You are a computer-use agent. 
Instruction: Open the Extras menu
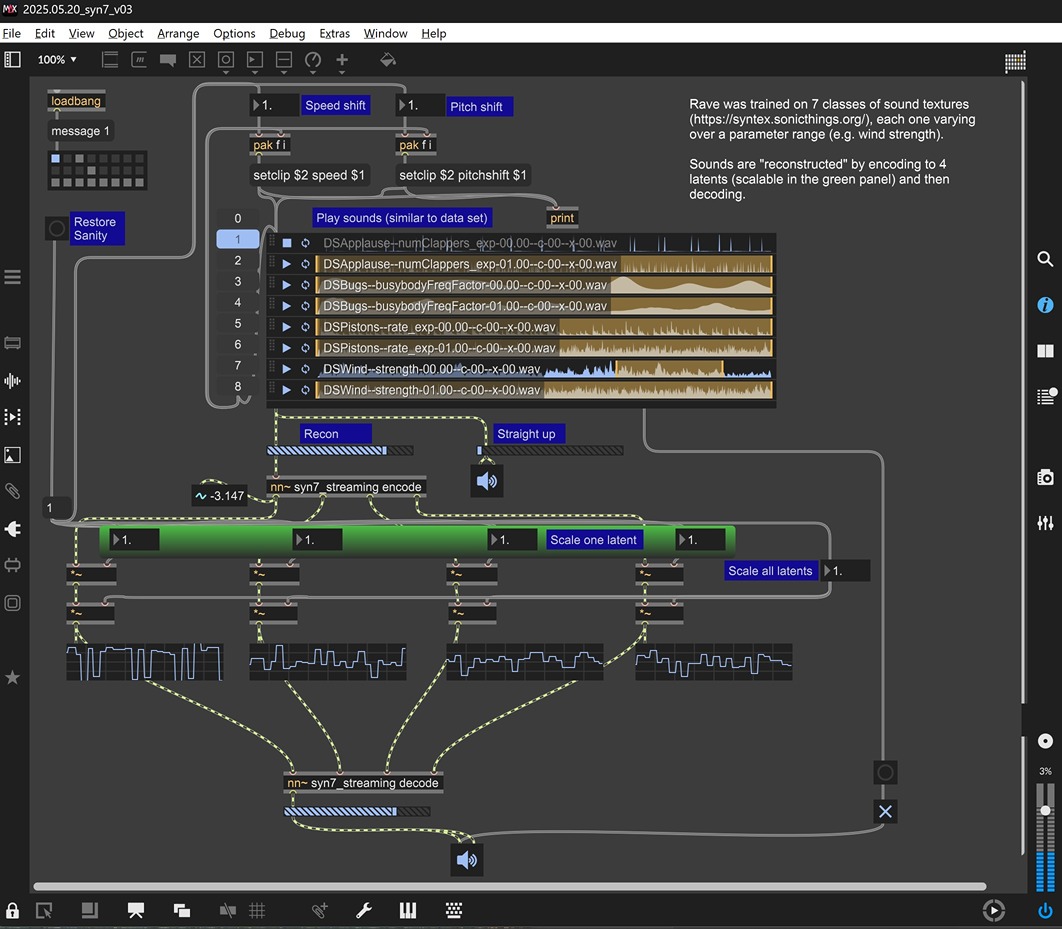click(334, 33)
